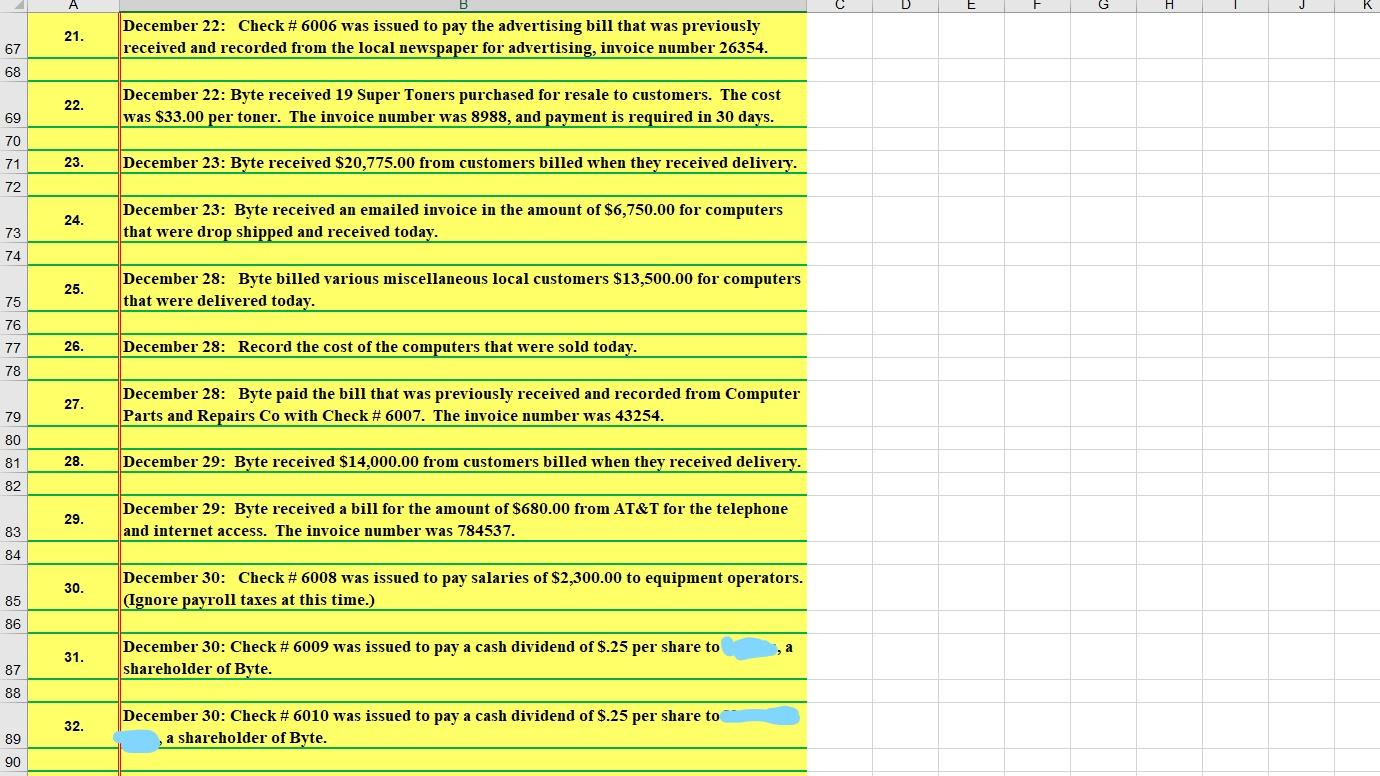Click the empty cell in column D beside row 71
1380x776 pixels.
[x=905, y=163]
